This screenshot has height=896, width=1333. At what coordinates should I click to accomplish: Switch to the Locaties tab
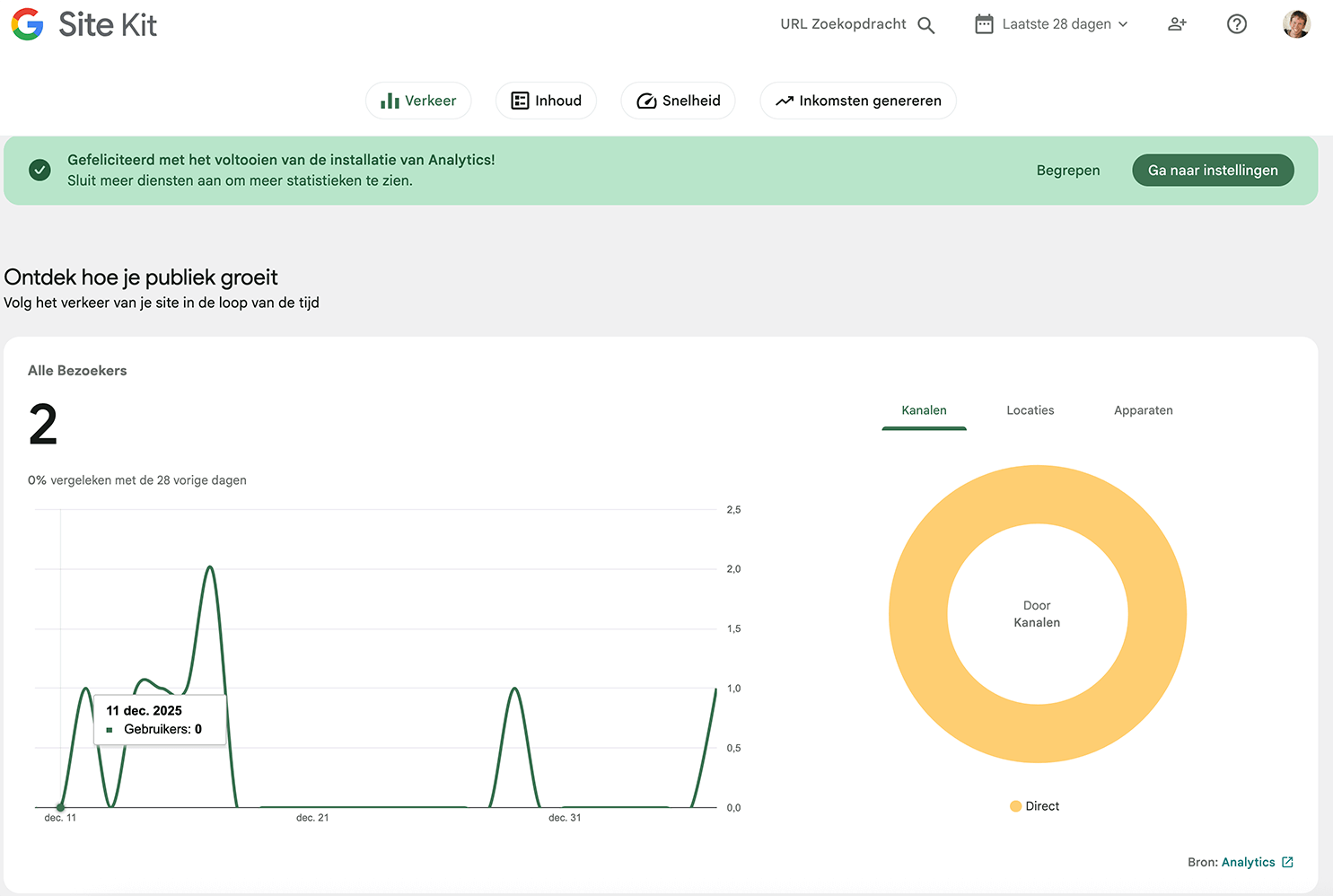1030,410
